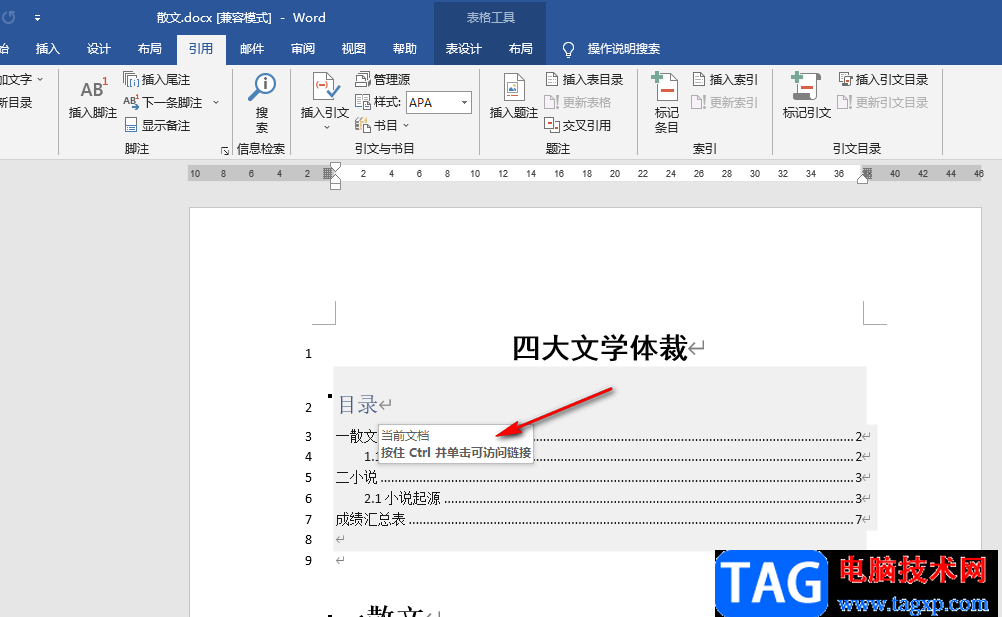Click TOC entry 二小说
This screenshot has height=617, width=1002.
click(x=357, y=477)
